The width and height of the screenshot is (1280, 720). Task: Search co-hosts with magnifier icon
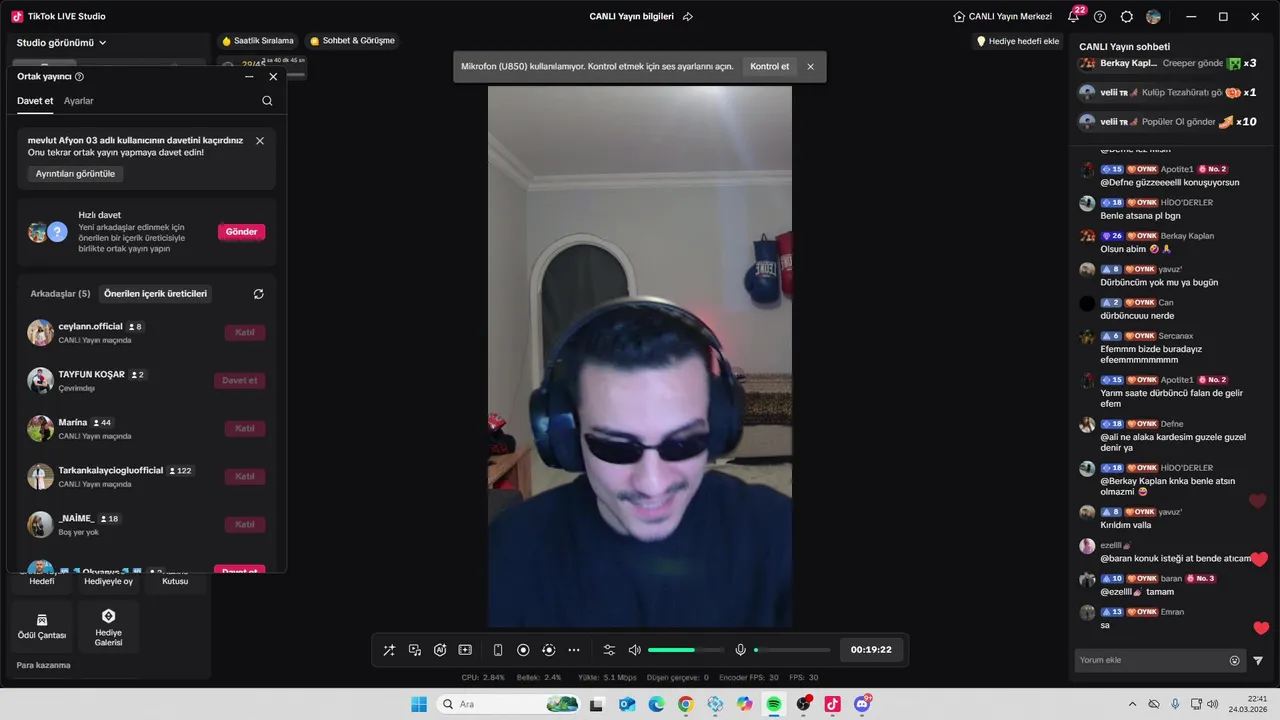[267, 101]
